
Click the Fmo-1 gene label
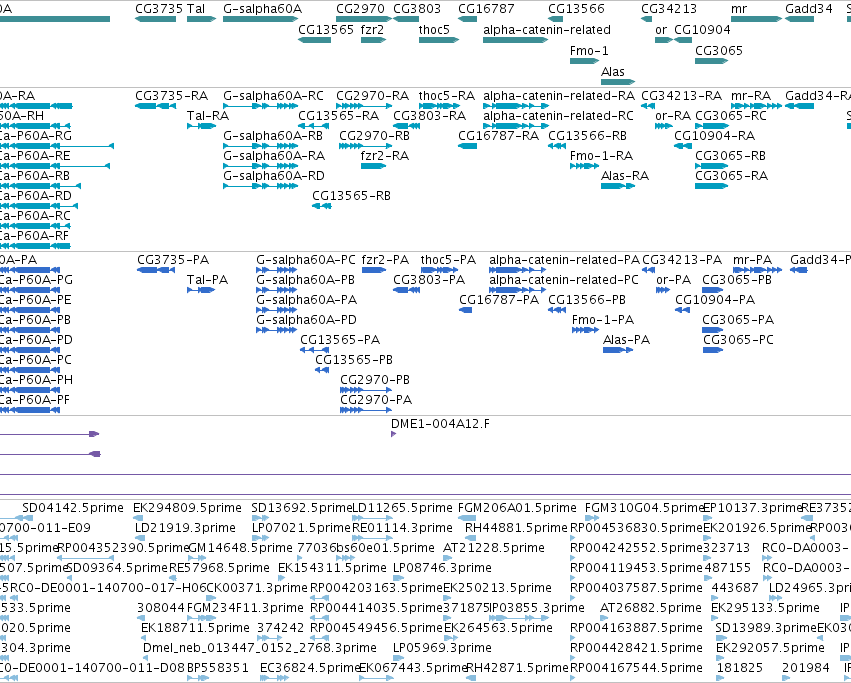pos(589,50)
